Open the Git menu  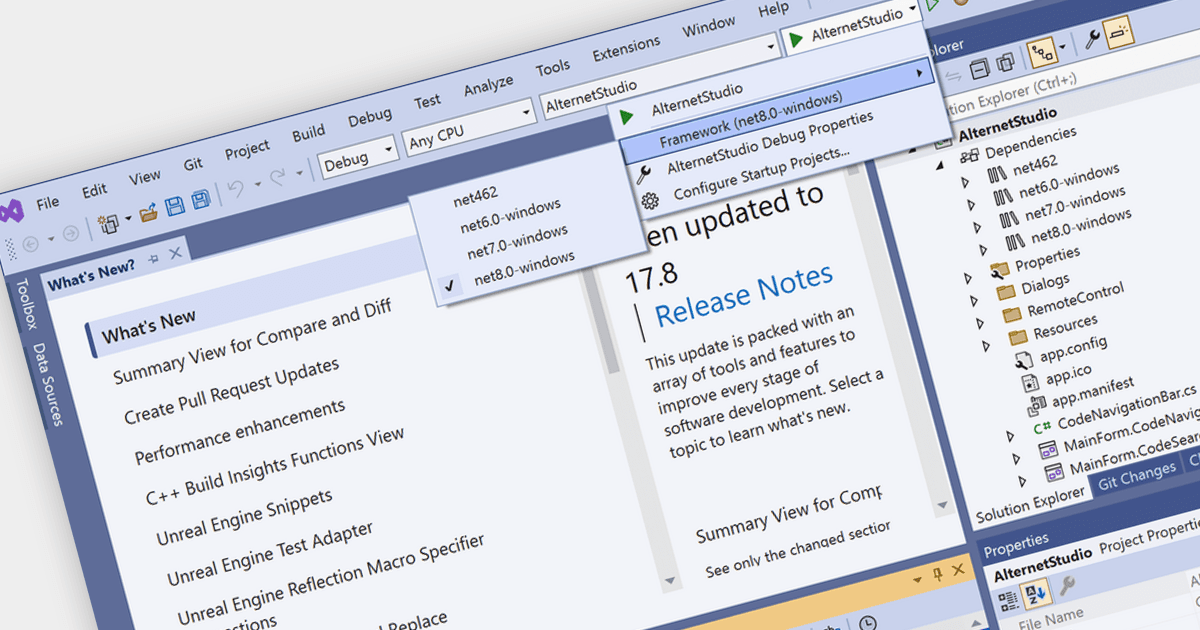pyautogui.click(x=193, y=163)
